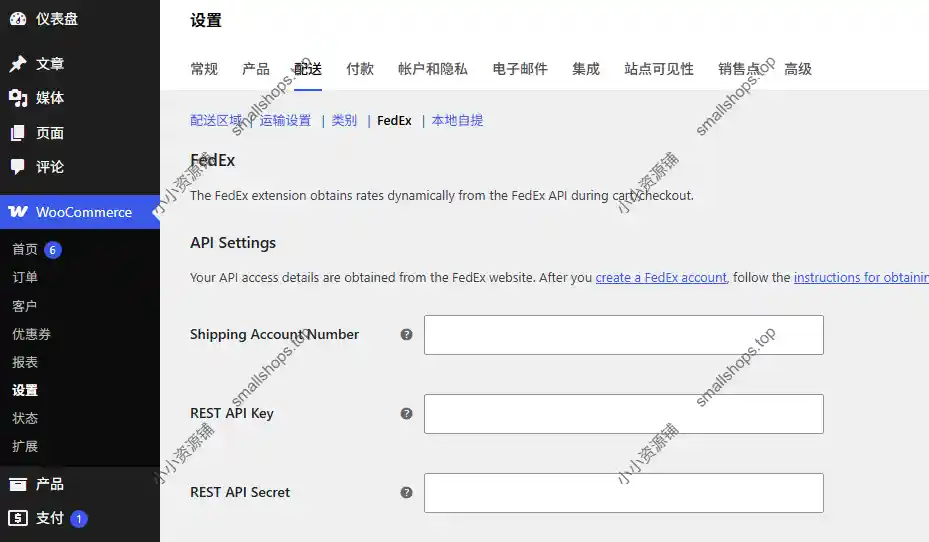Show help tooltip for REST API Key
The width and height of the screenshot is (929, 542).
click(x=406, y=413)
